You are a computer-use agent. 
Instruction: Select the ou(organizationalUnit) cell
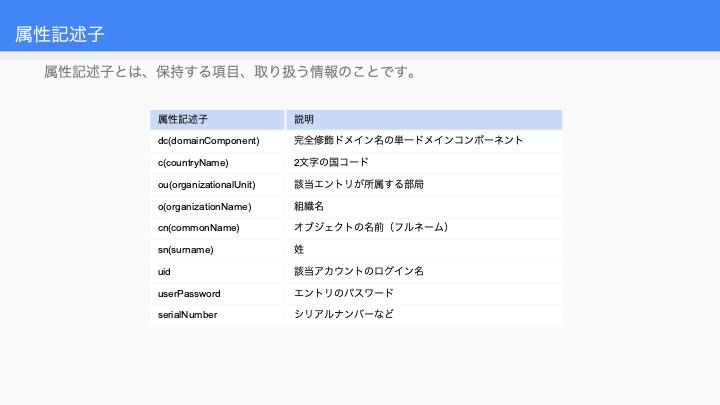(217, 185)
